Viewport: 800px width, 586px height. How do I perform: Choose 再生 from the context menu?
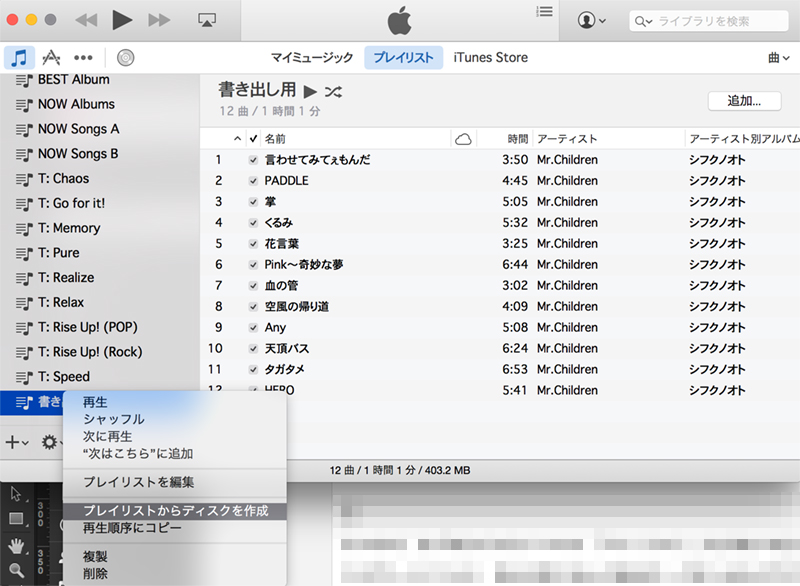tap(174, 402)
